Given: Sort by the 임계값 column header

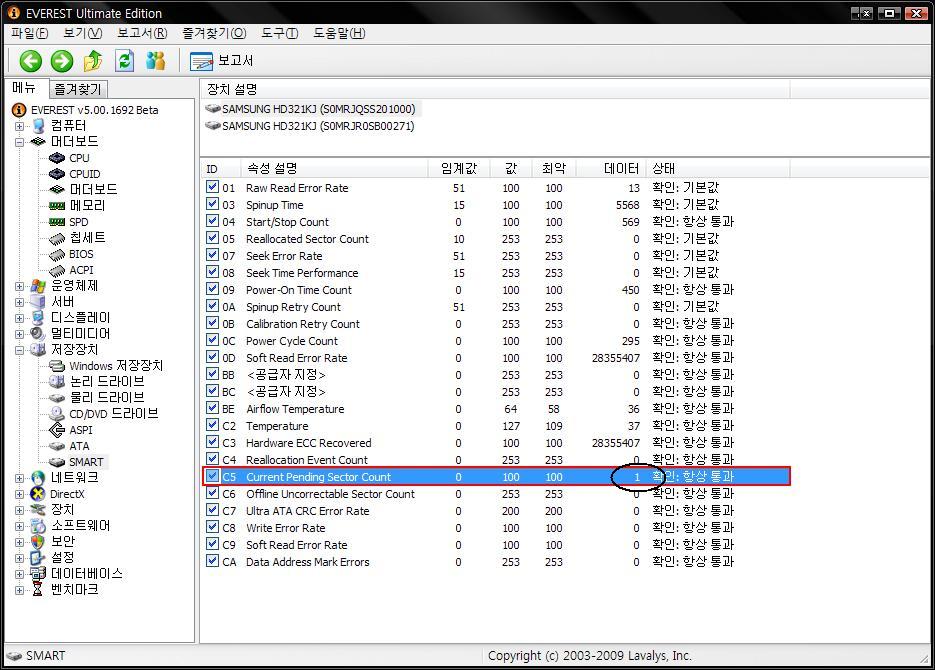Looking at the screenshot, I should tap(459, 169).
